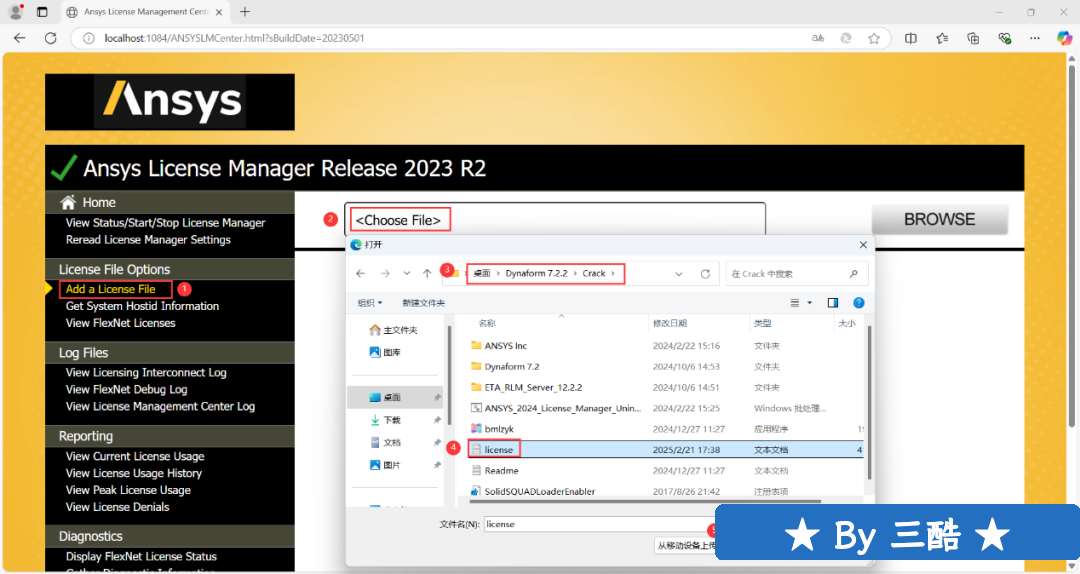Click the 文件名 input field
The height and width of the screenshot is (574, 1080).
coord(599,524)
